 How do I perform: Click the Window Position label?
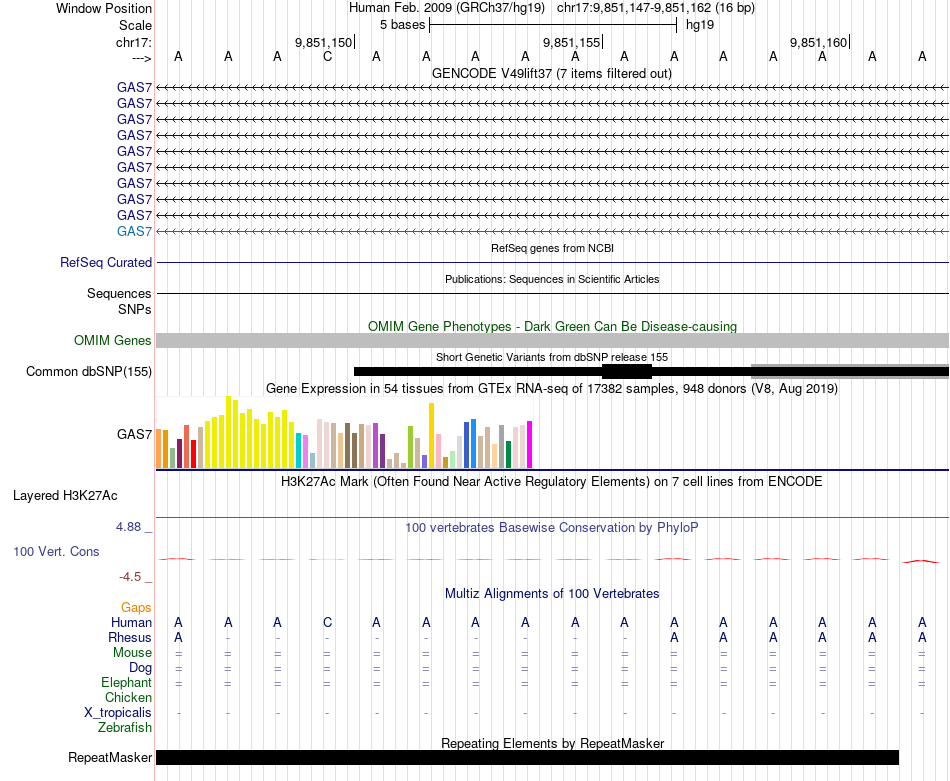click(x=104, y=8)
